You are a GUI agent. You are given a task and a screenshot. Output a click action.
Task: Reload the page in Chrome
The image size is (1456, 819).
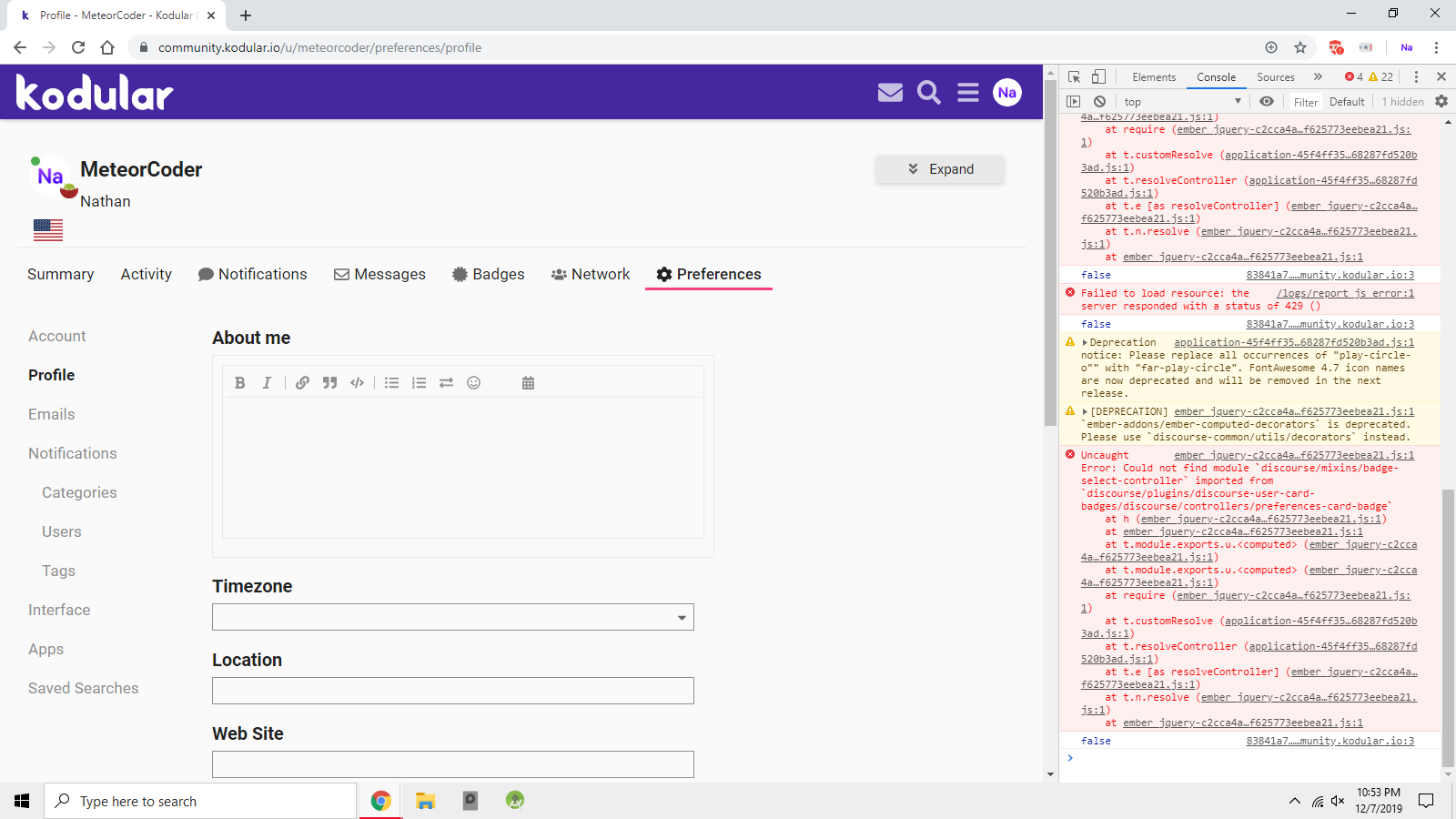coord(78,47)
